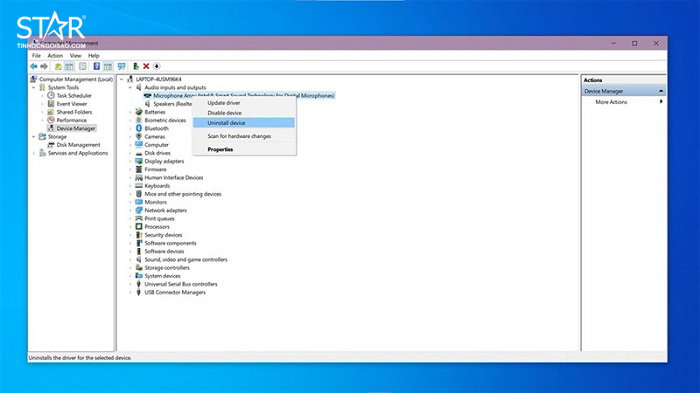The image size is (700, 393).
Task: Click the Update driver software toolbar icon
Action: click(x=136, y=66)
